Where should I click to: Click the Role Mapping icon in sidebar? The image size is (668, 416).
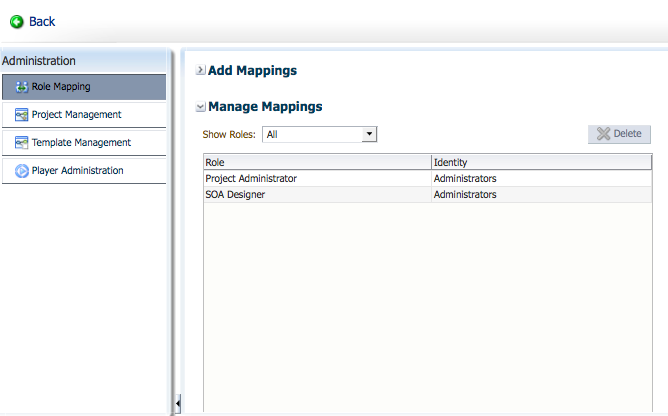coord(22,87)
